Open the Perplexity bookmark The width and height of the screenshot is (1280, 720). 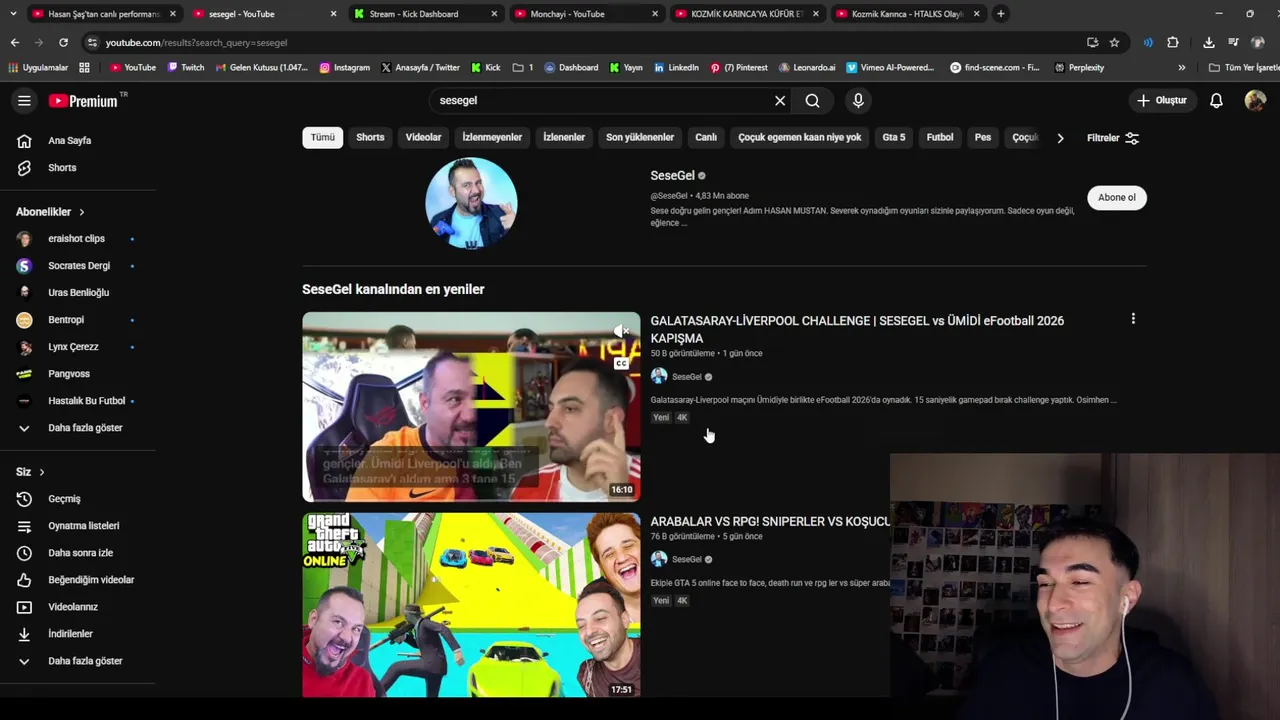coord(1079,68)
